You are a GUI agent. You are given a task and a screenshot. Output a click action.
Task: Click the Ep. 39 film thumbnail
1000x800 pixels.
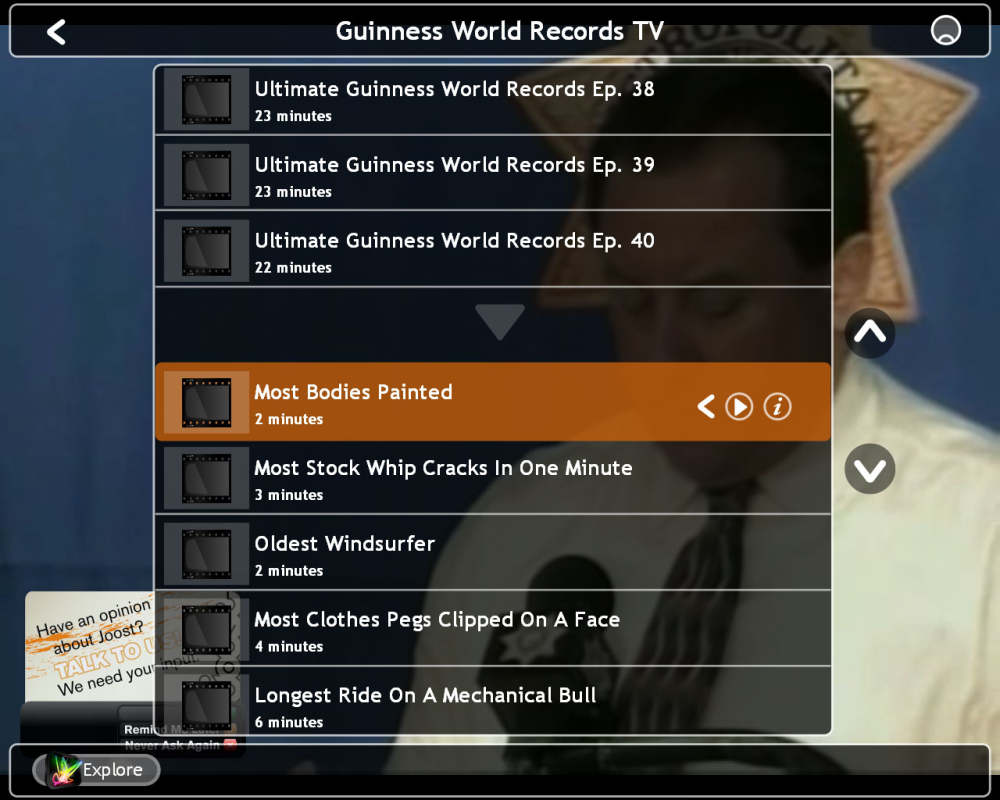pos(206,175)
